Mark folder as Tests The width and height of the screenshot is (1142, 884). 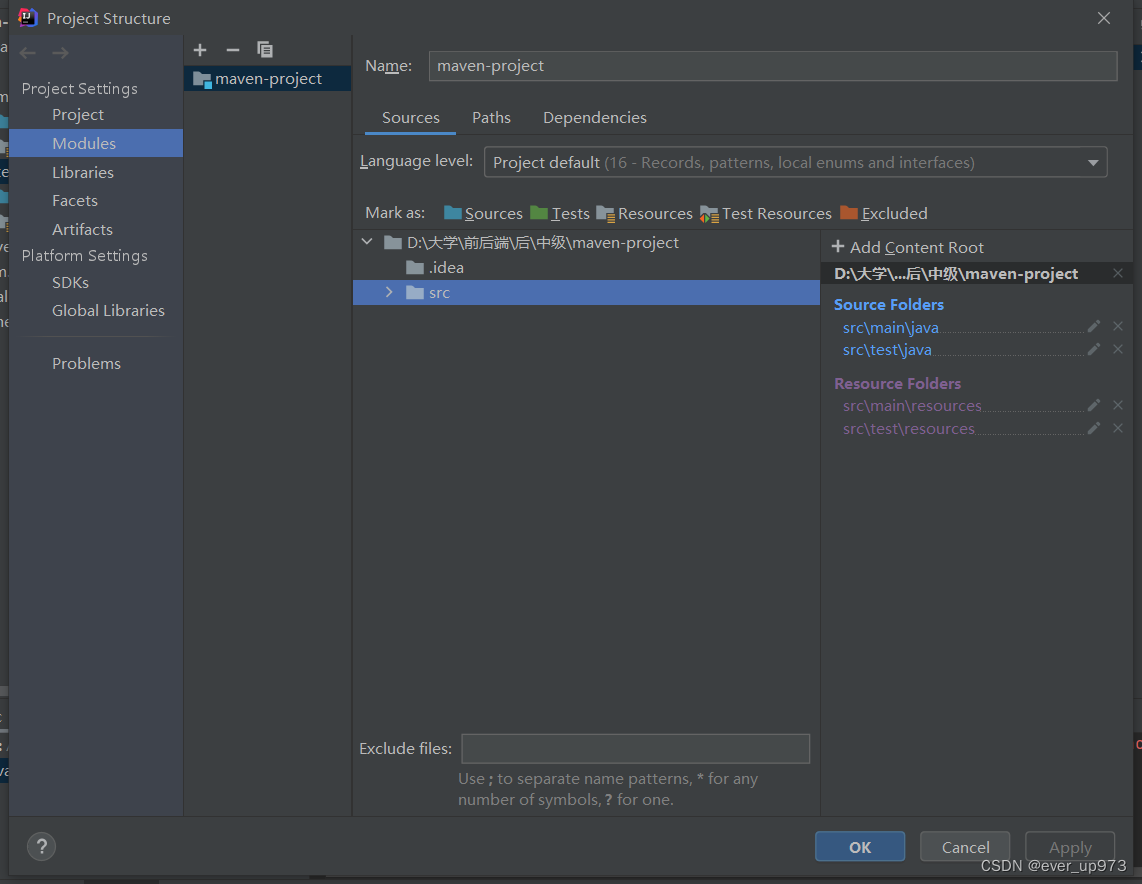560,213
